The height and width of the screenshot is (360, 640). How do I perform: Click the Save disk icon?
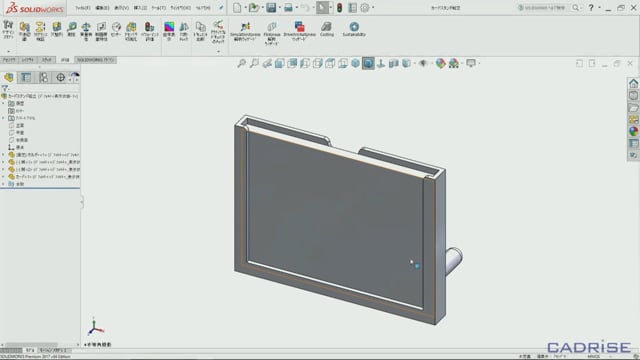271,7
